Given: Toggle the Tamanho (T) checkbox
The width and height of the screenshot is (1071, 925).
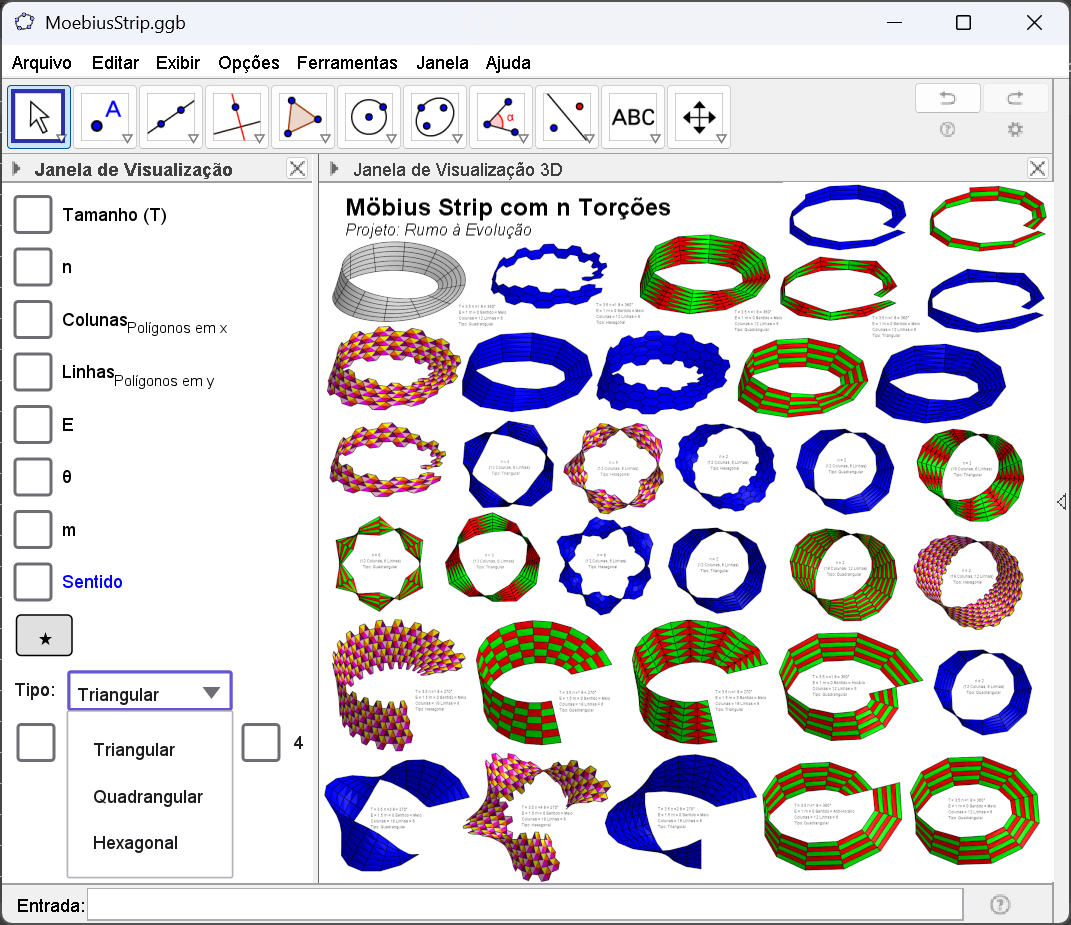Looking at the screenshot, I should pos(33,215).
